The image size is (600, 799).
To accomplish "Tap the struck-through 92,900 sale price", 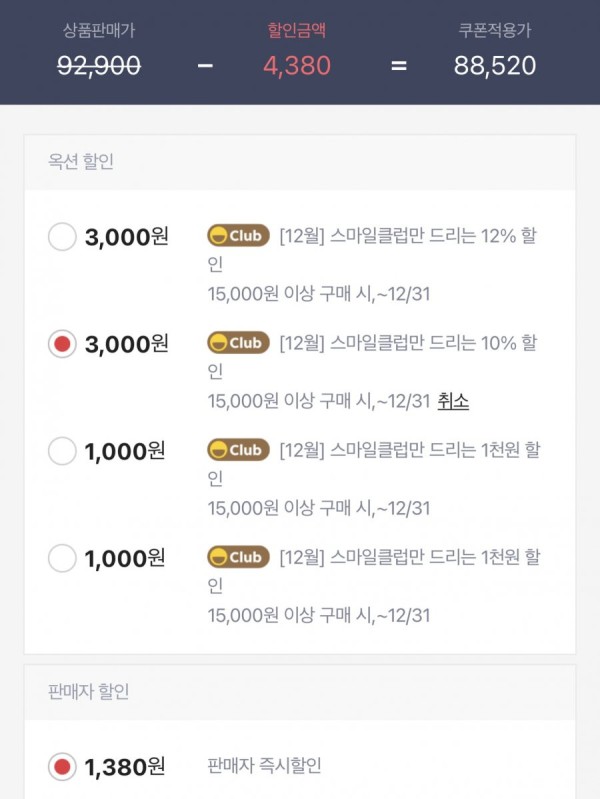I will (x=99, y=66).
